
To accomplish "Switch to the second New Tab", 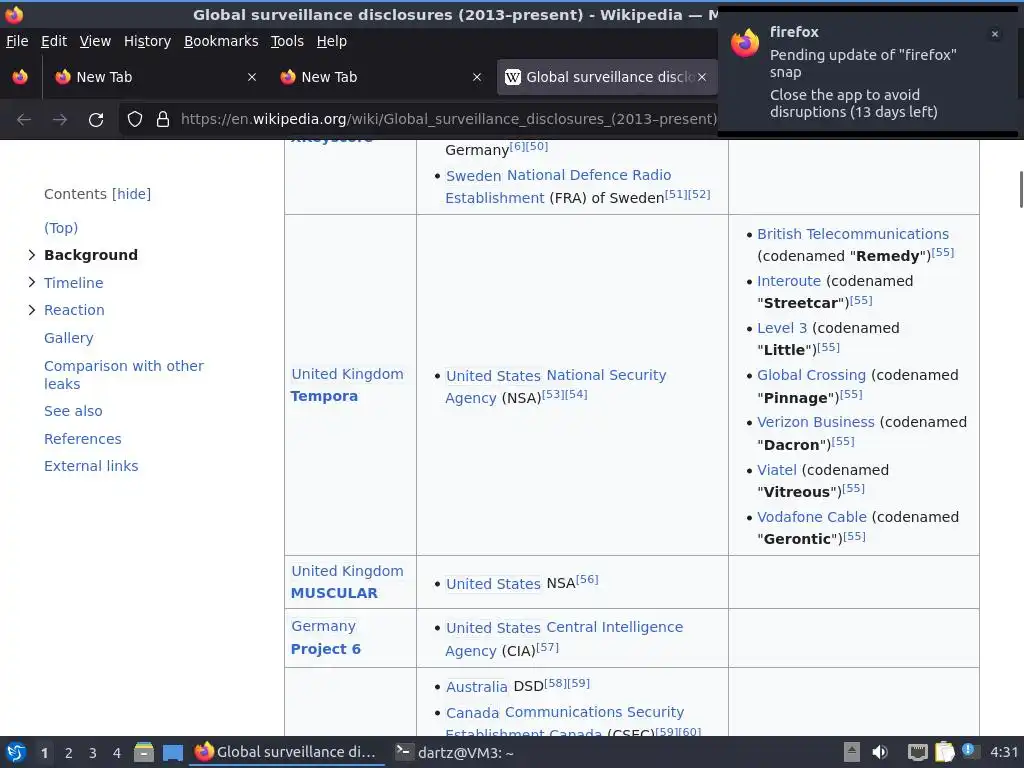I will pos(379,77).
